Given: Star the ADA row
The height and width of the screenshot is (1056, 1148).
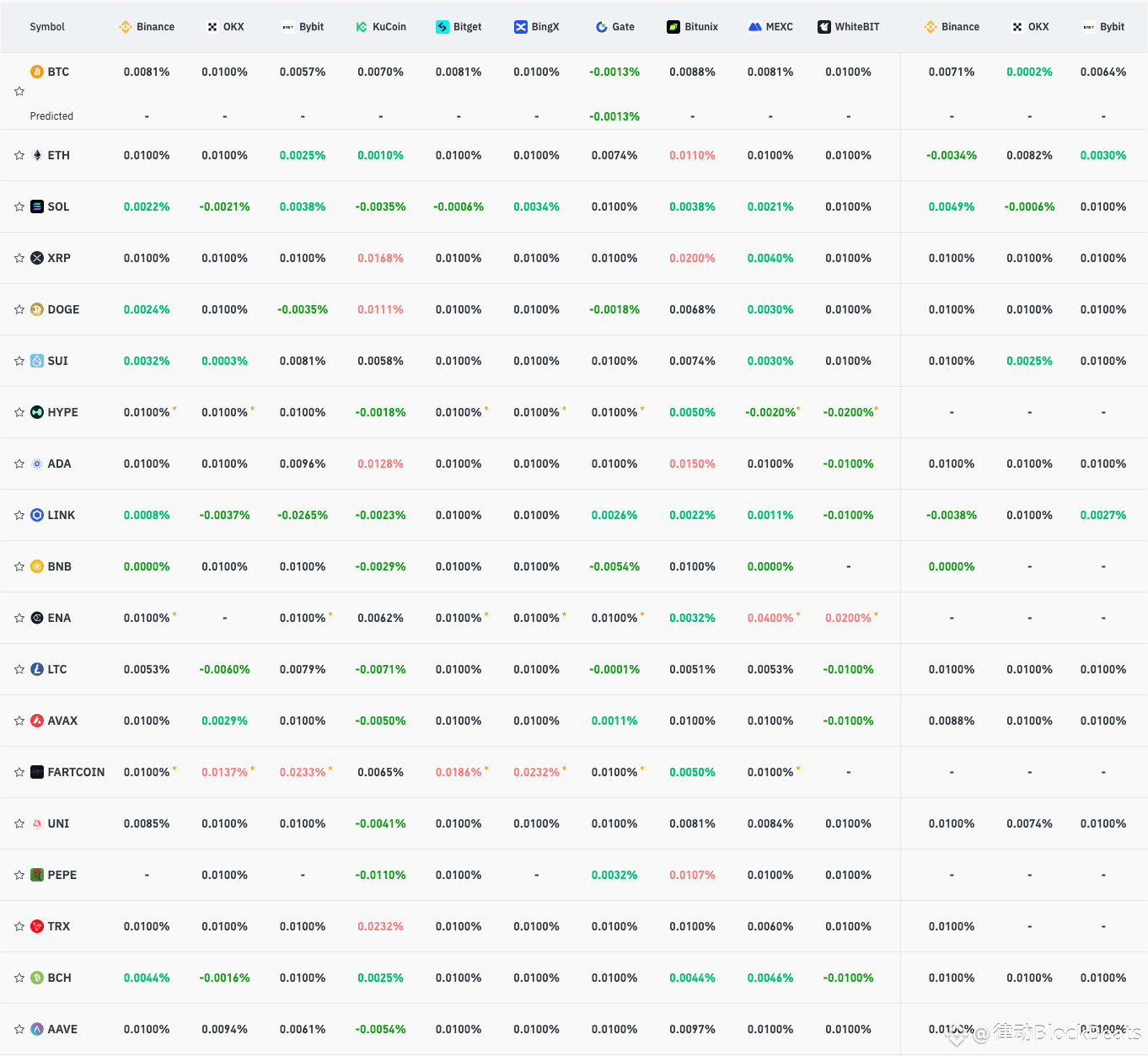Looking at the screenshot, I should click(x=19, y=464).
